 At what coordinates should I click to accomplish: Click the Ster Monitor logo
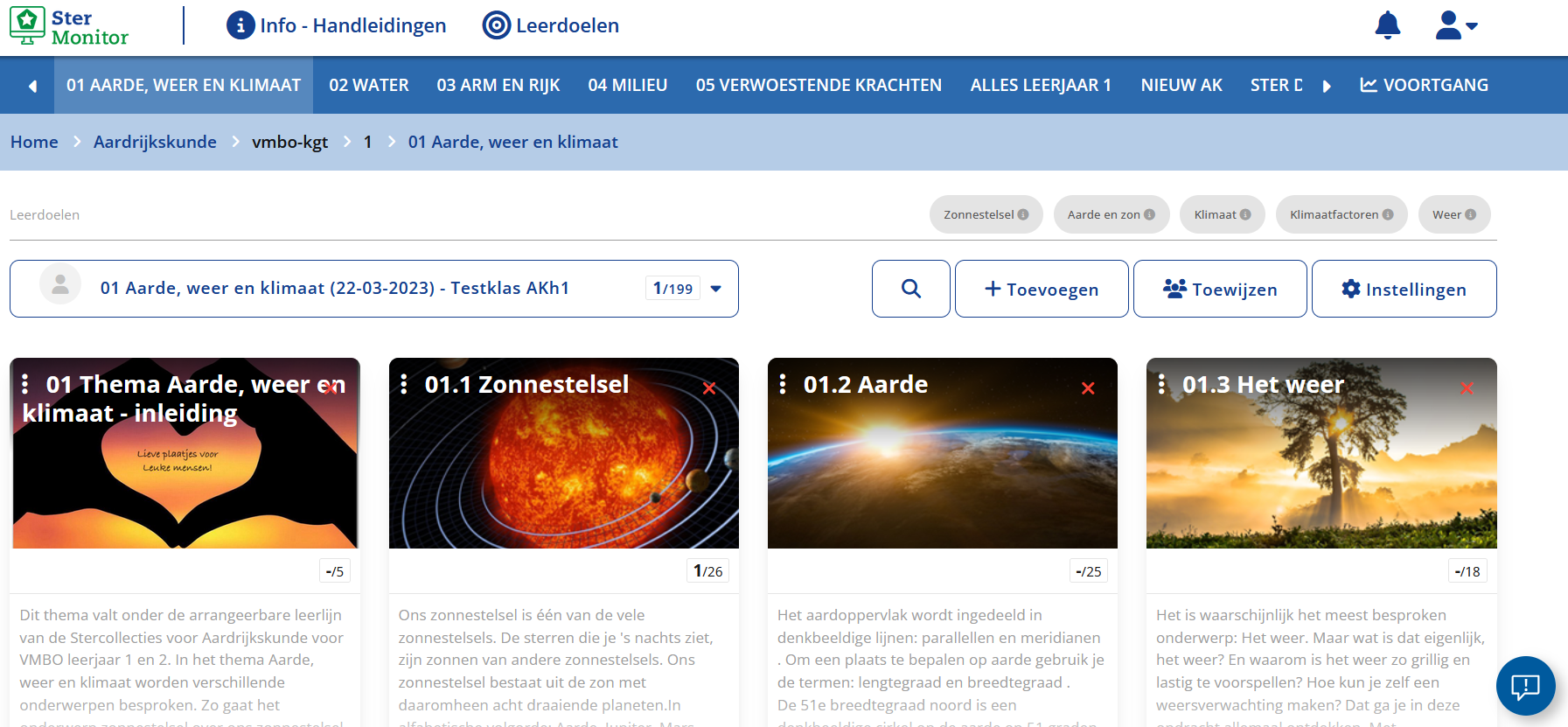click(69, 26)
